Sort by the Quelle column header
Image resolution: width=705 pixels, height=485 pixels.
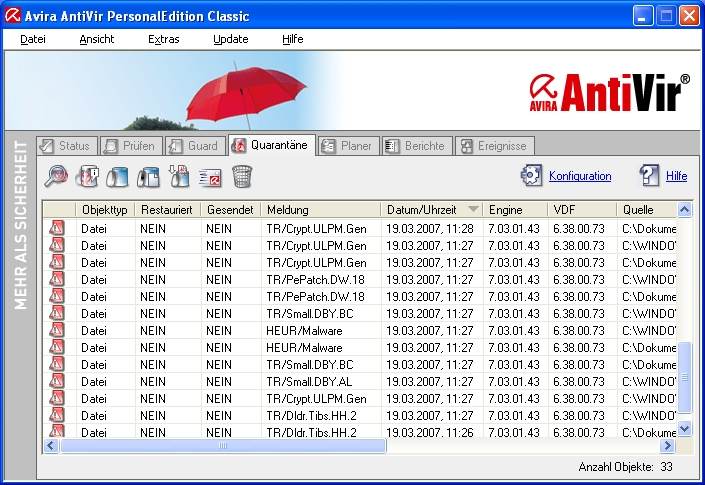pyautogui.click(x=647, y=210)
